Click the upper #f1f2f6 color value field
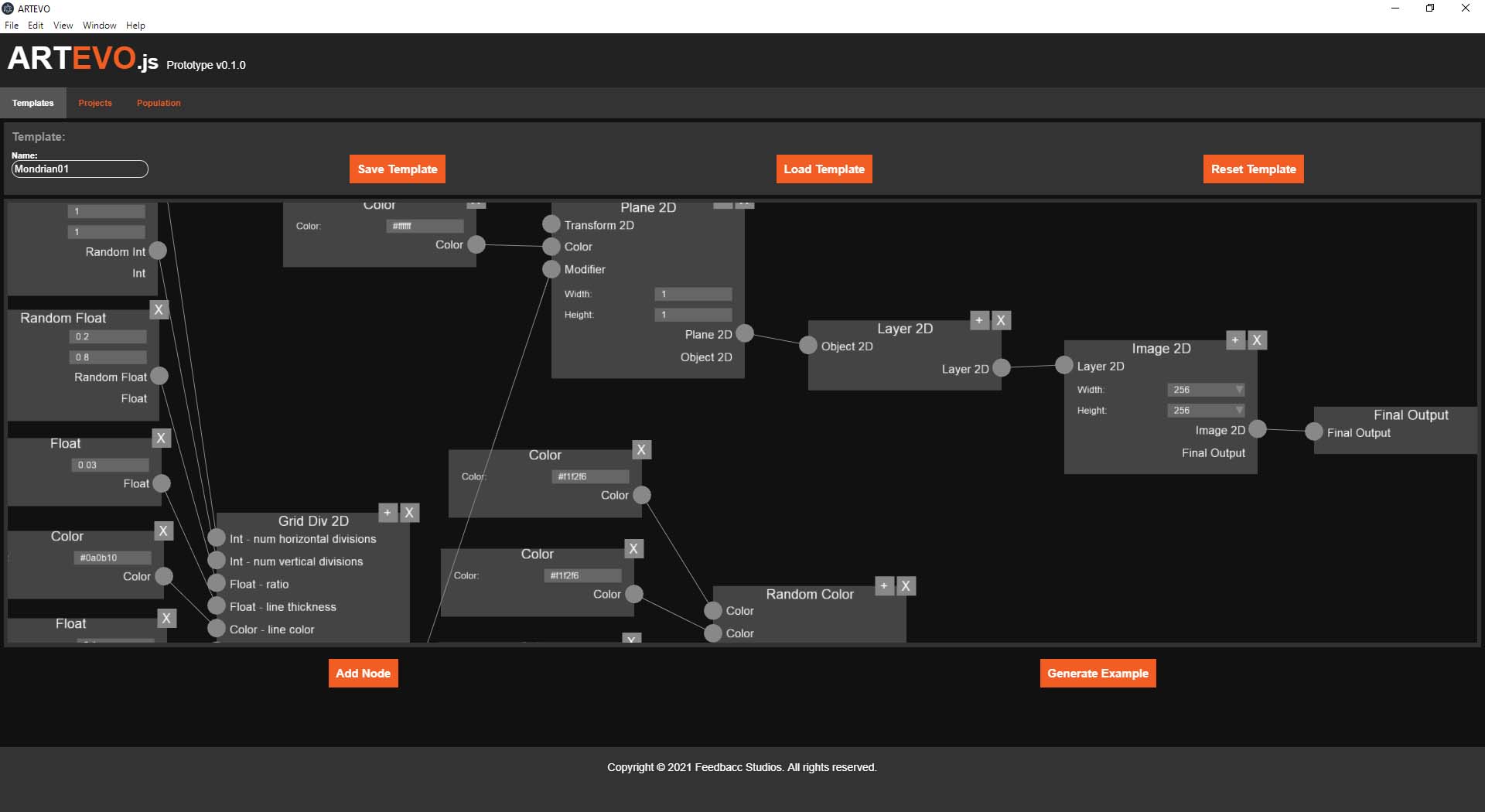This screenshot has height=812, width=1485. (x=591, y=476)
